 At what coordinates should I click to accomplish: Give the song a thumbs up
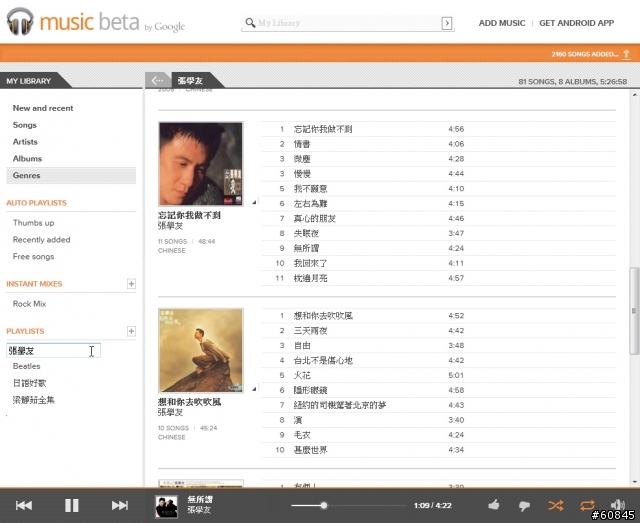tap(494, 505)
